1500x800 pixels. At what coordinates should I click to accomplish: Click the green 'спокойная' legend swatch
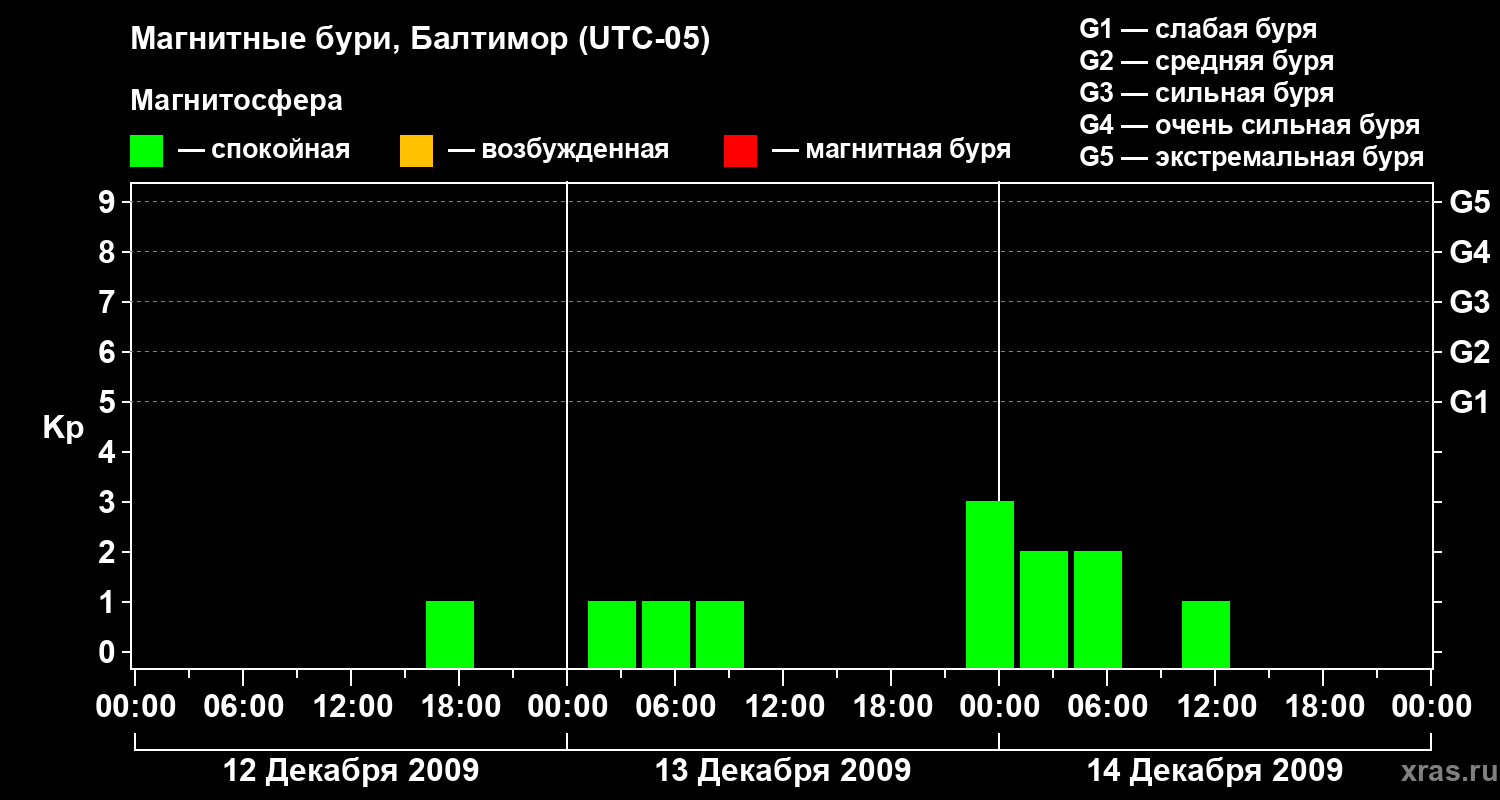click(147, 151)
